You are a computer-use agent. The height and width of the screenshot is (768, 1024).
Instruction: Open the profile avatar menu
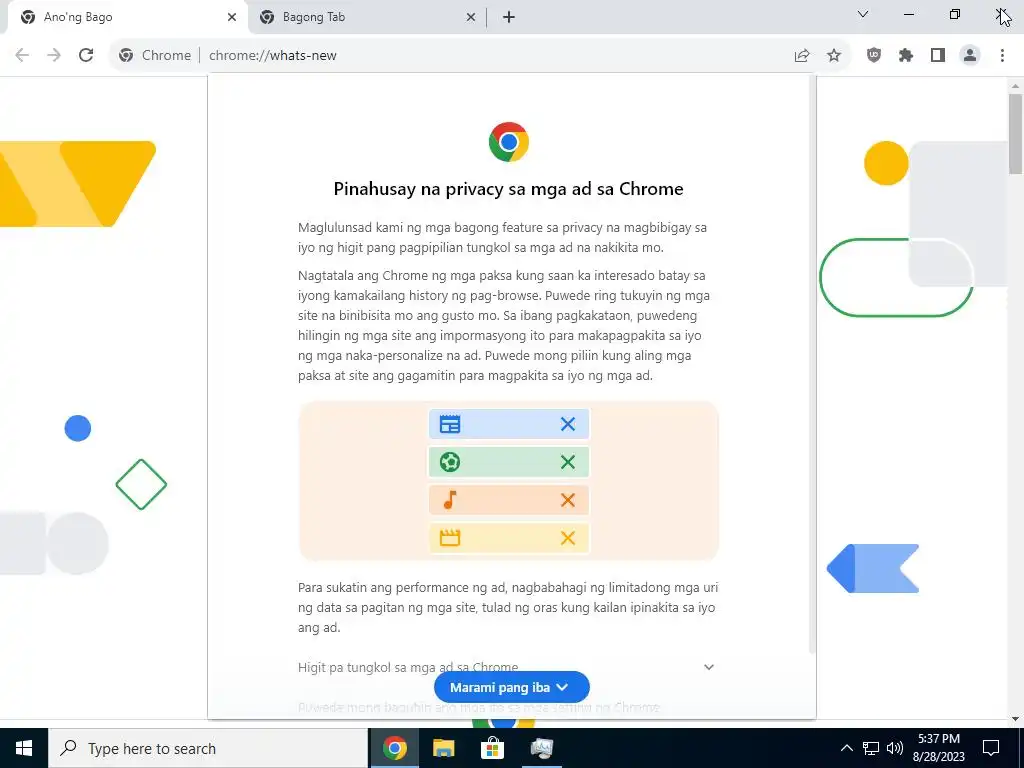click(970, 56)
